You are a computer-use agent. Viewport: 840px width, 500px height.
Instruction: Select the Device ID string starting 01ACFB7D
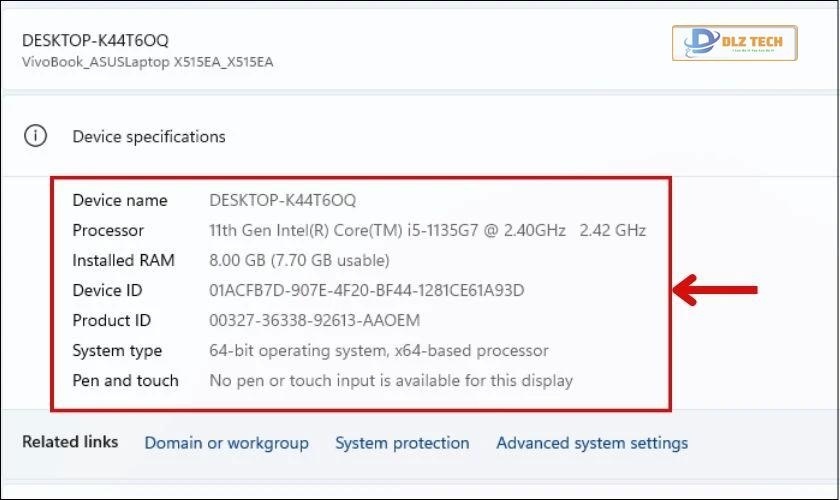[x=366, y=290]
